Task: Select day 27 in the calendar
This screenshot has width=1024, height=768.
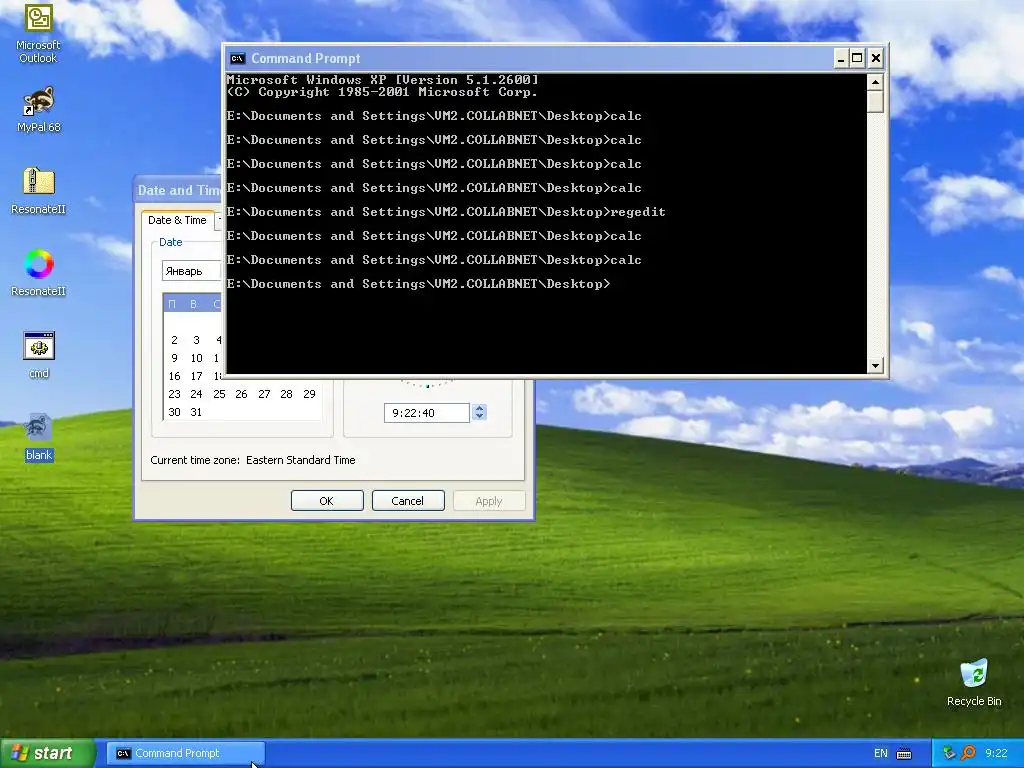Action: (264, 394)
